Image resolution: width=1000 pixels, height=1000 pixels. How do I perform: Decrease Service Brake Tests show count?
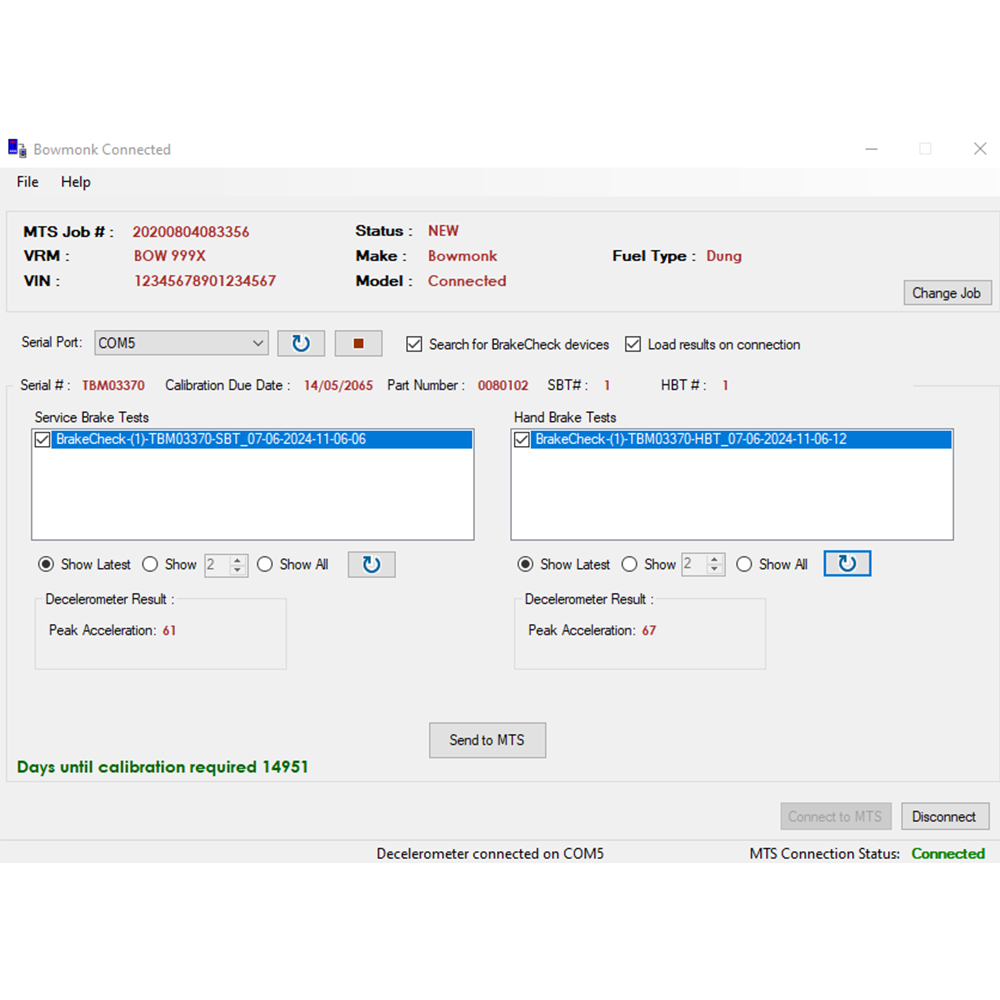(x=237, y=570)
